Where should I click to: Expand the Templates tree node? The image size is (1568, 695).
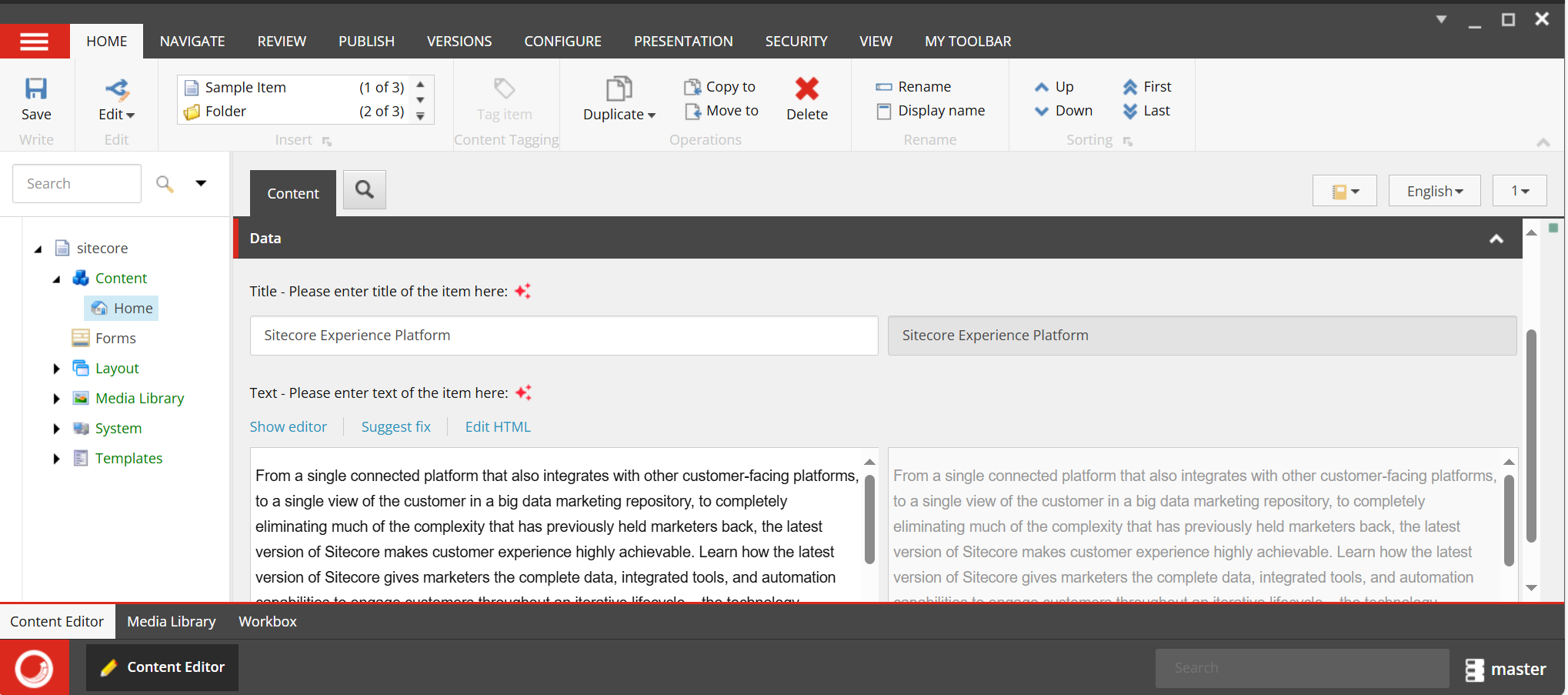click(x=56, y=459)
